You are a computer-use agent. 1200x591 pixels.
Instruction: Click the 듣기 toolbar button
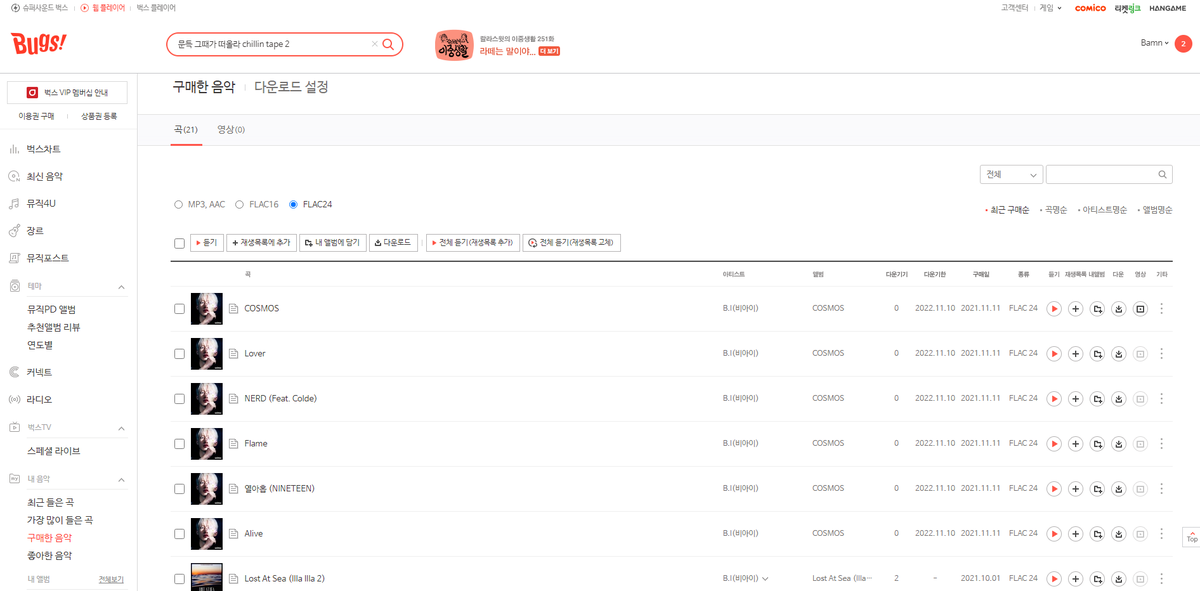(x=207, y=243)
